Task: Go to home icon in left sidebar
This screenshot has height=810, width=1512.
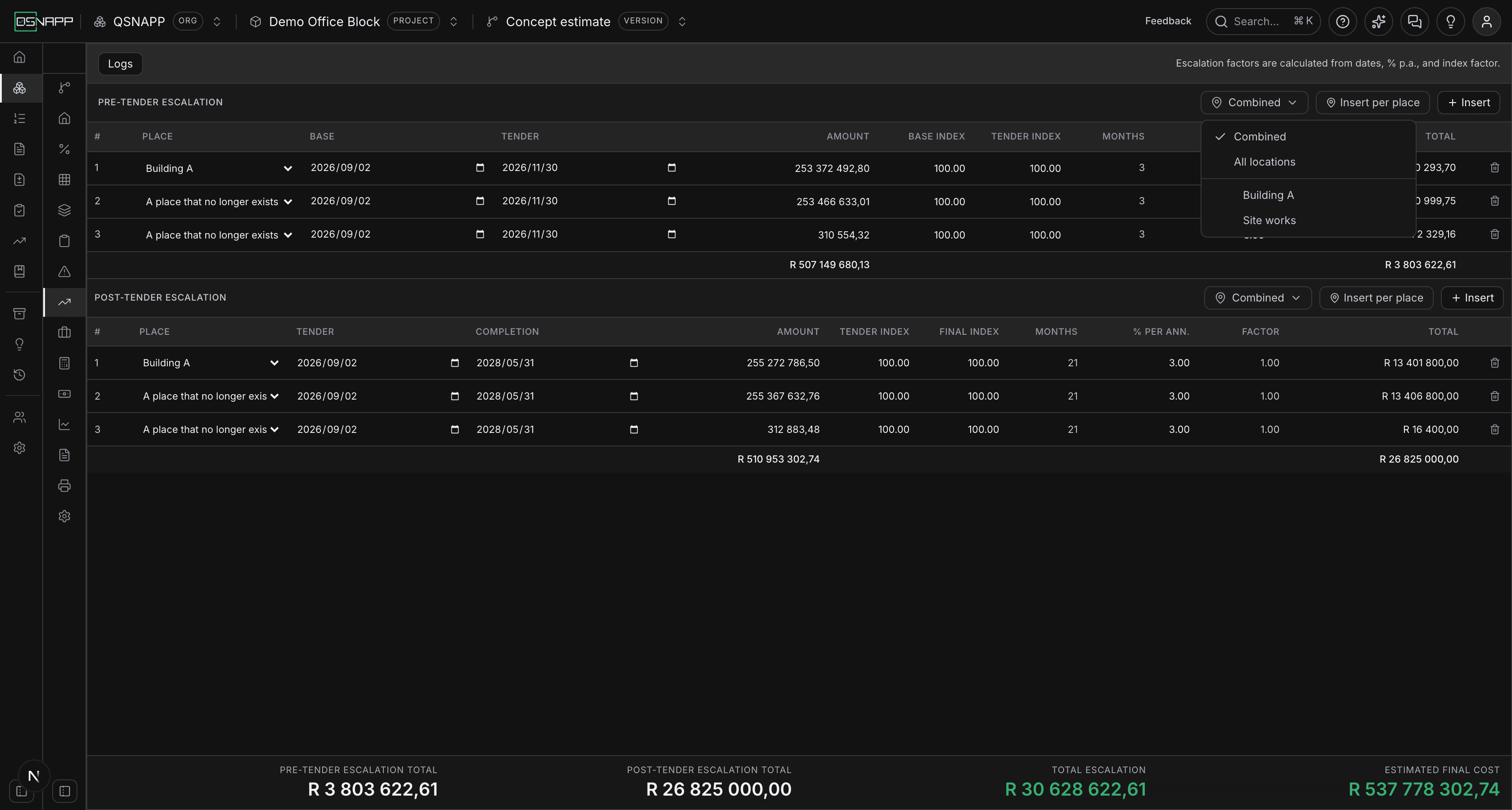Action: point(19,58)
